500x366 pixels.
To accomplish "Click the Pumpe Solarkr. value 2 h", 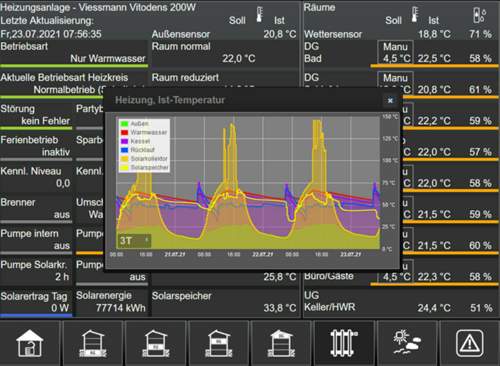I will pyautogui.click(x=62, y=277).
